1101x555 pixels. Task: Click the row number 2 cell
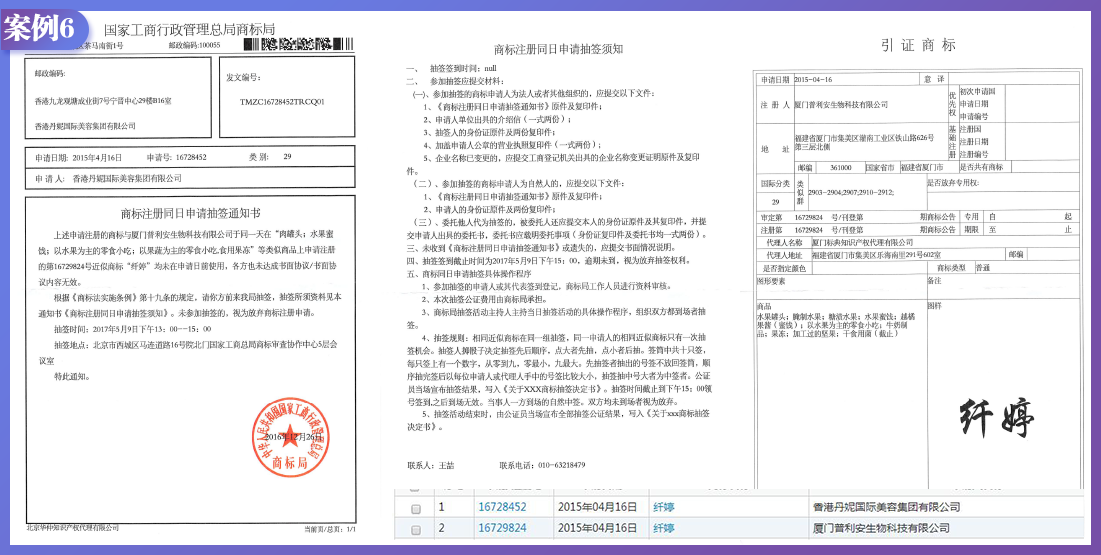coord(442,528)
